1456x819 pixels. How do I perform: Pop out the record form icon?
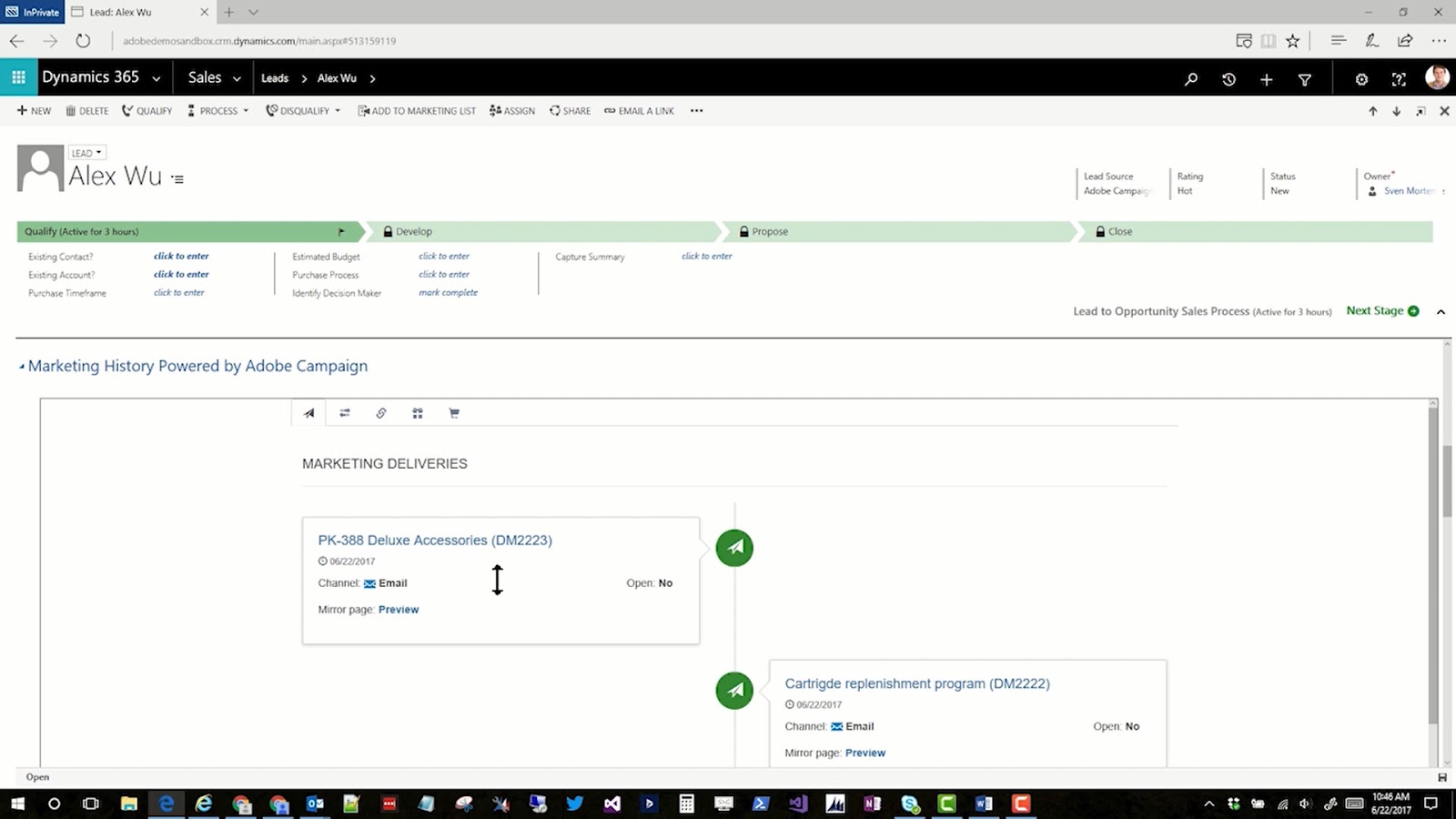point(1421,111)
